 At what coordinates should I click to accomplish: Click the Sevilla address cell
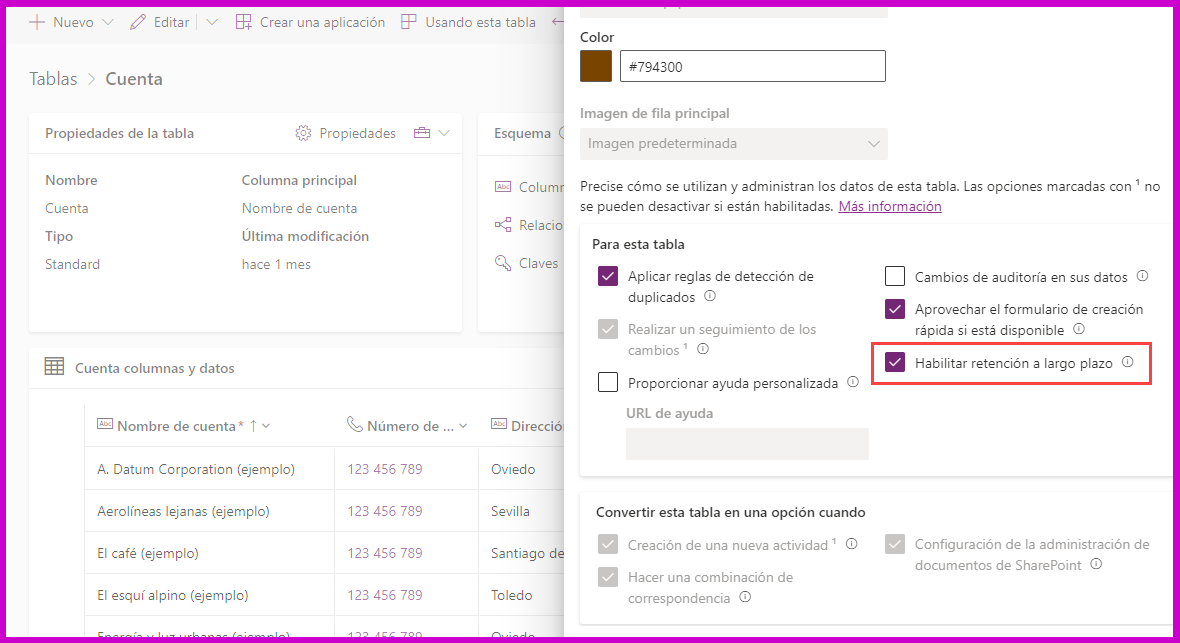(510, 511)
